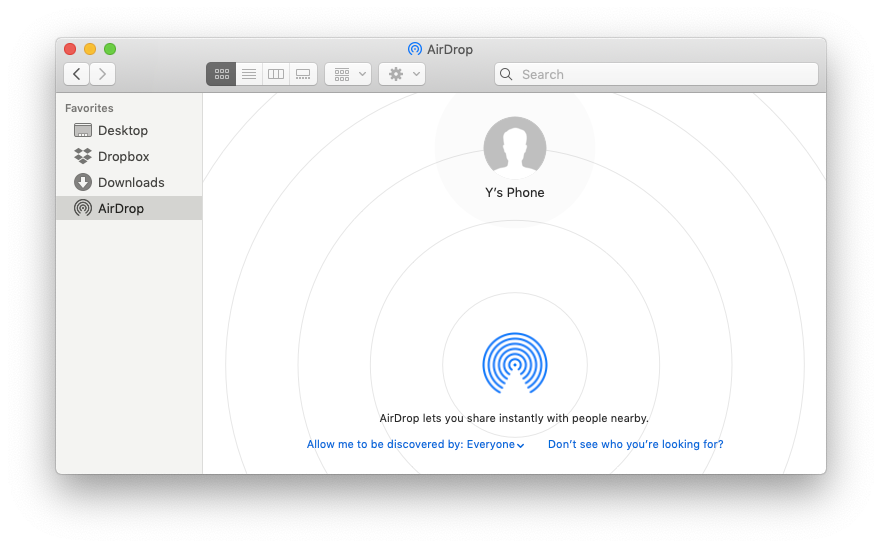Screen dimensions: 882x548
Task: Switch to gallery view
Action: (x=303, y=74)
